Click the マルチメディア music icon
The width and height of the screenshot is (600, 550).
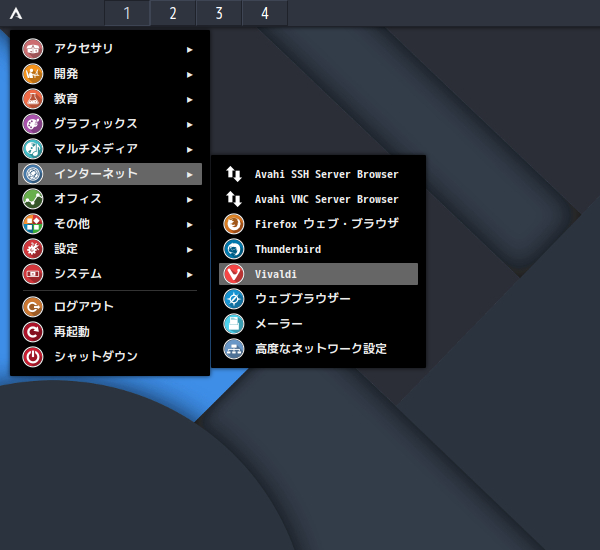pyautogui.click(x=33, y=149)
